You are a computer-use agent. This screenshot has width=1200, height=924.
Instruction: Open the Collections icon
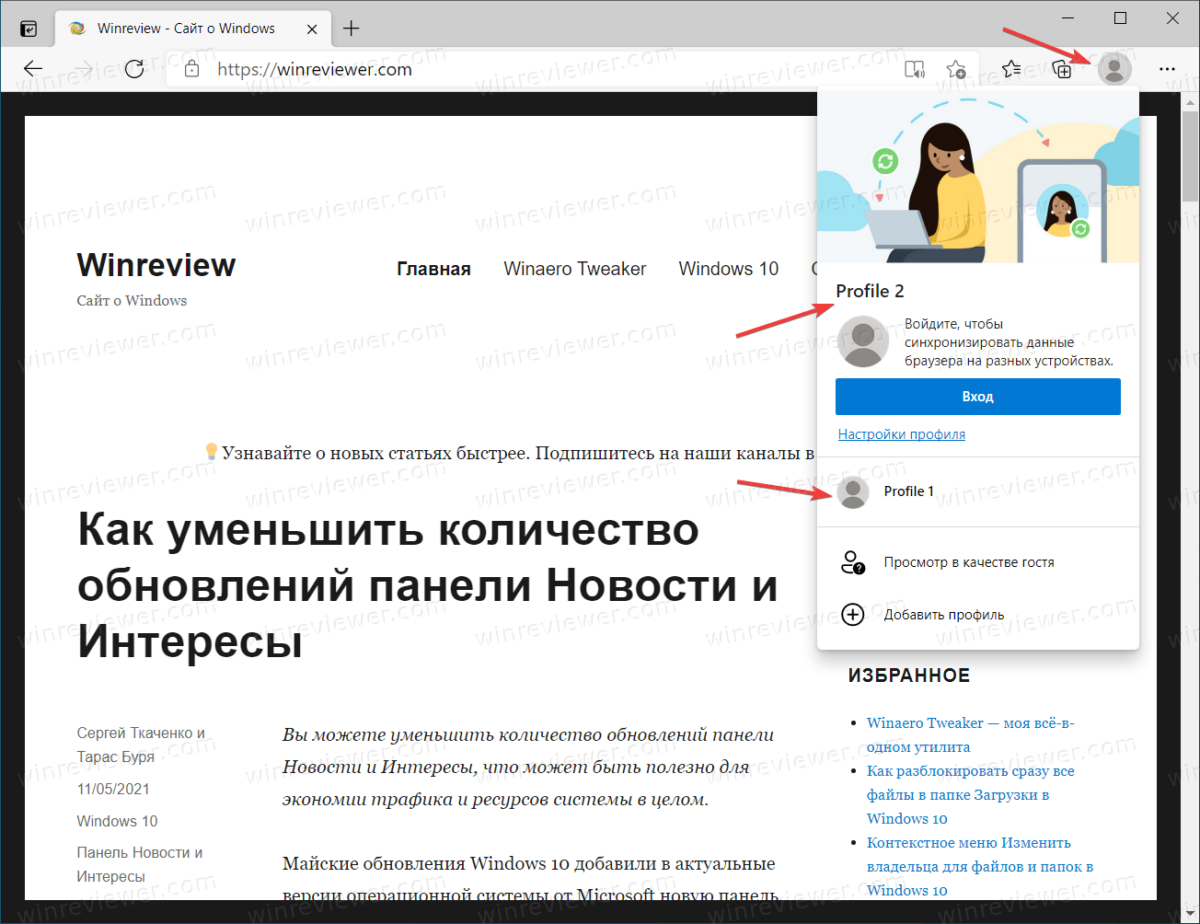point(1062,68)
